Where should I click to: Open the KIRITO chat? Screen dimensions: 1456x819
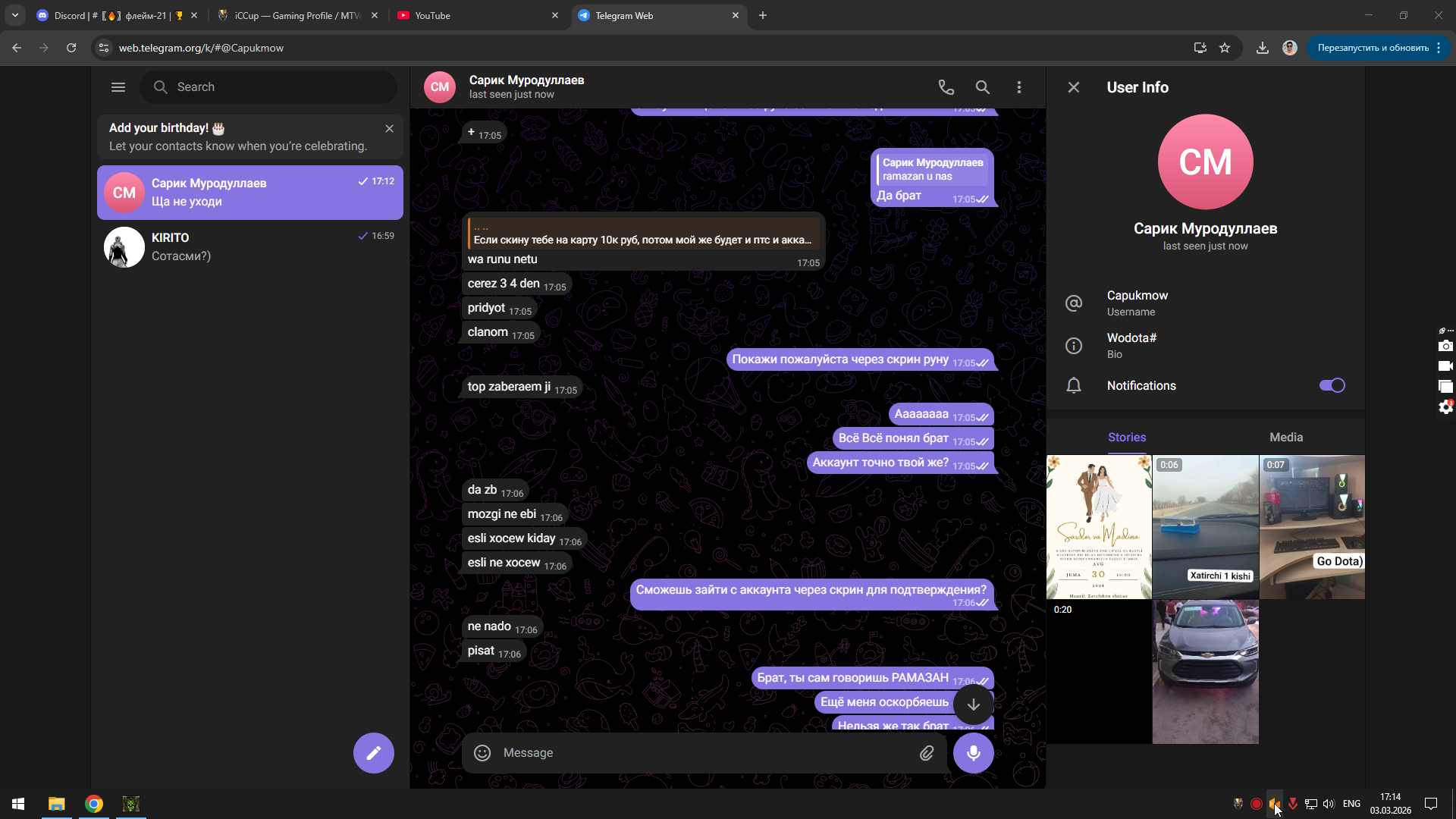[x=250, y=247]
